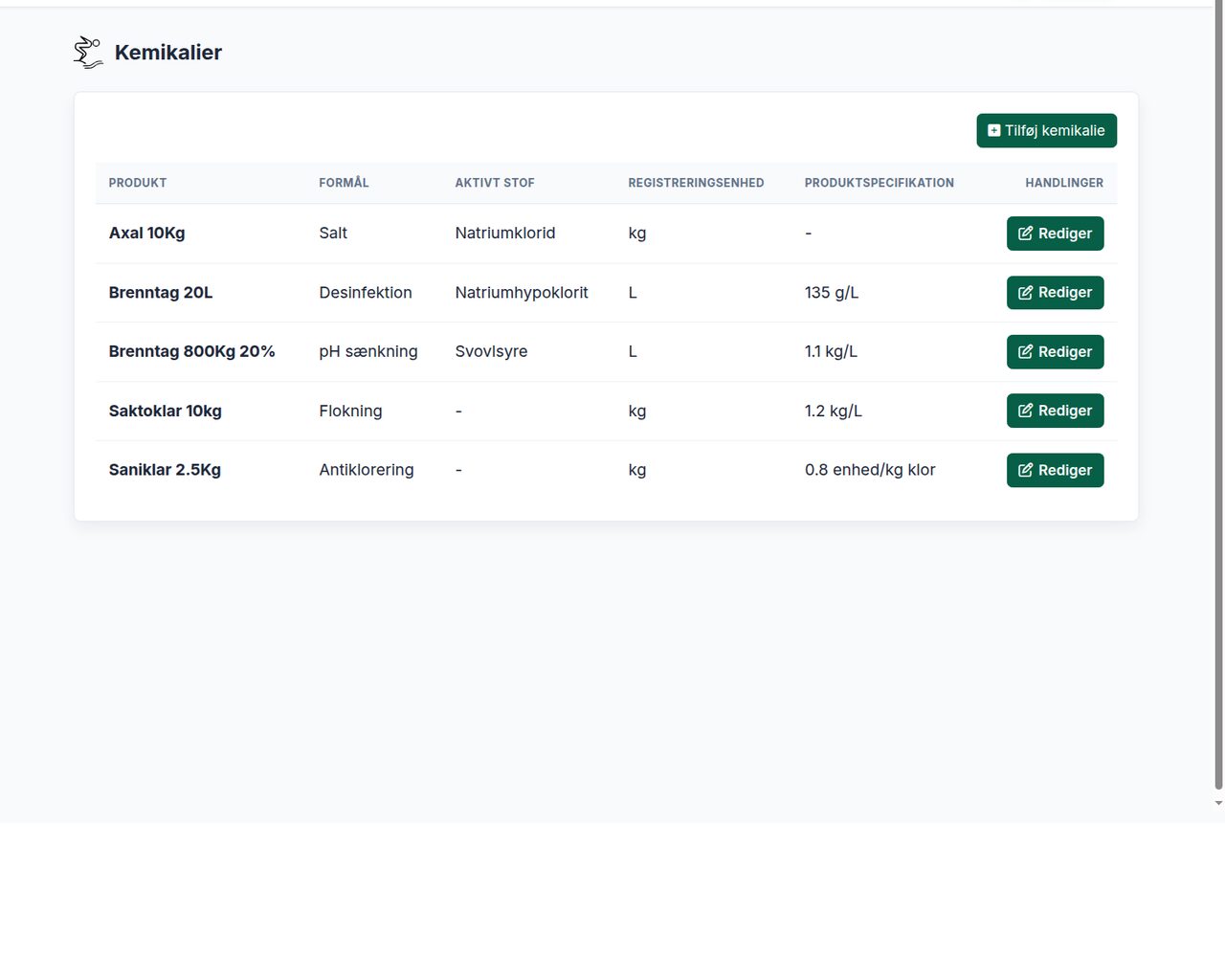Click the Natriumhypoklorit active substance cell

point(522,293)
